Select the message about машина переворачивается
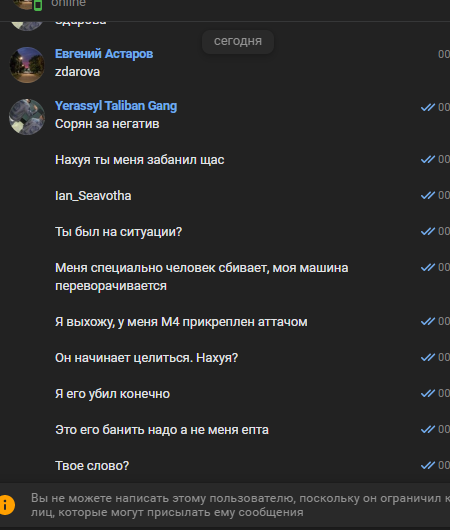The height and width of the screenshot is (530, 450). [x=202, y=277]
